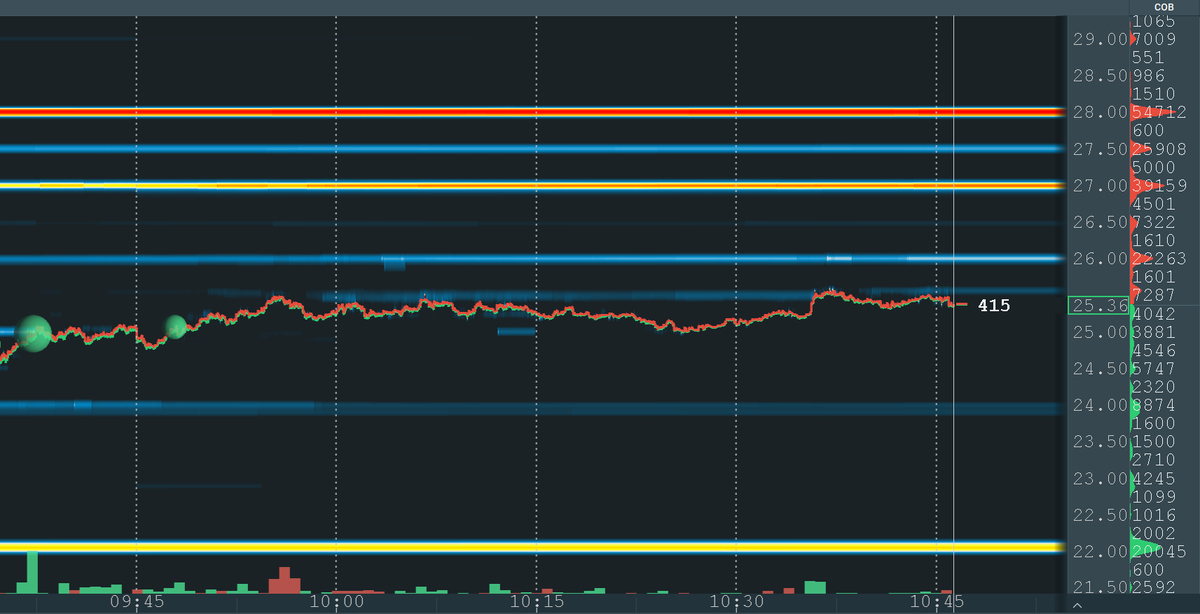
Task: Click the COB value 4245
Action: [1154, 479]
